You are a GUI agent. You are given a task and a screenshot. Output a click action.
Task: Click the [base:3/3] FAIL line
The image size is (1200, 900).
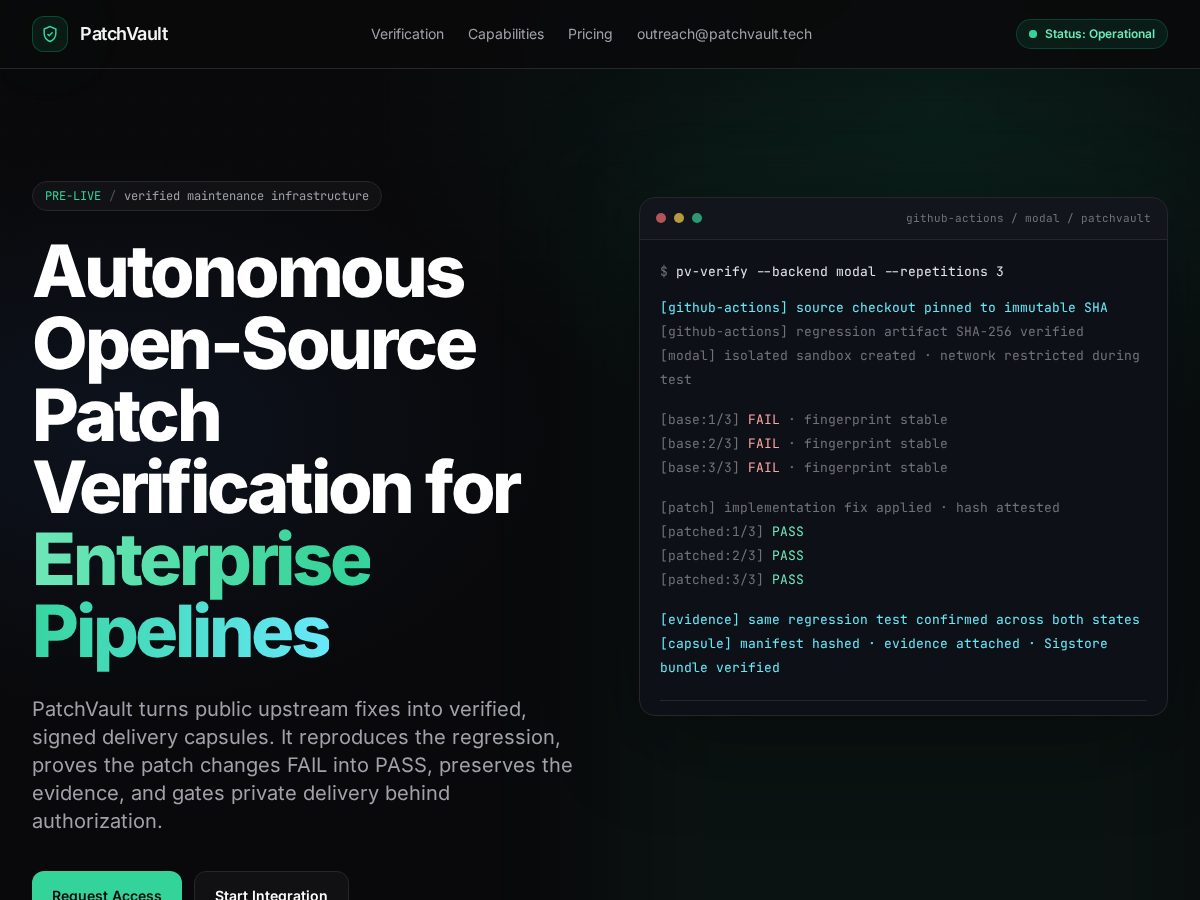(x=804, y=468)
